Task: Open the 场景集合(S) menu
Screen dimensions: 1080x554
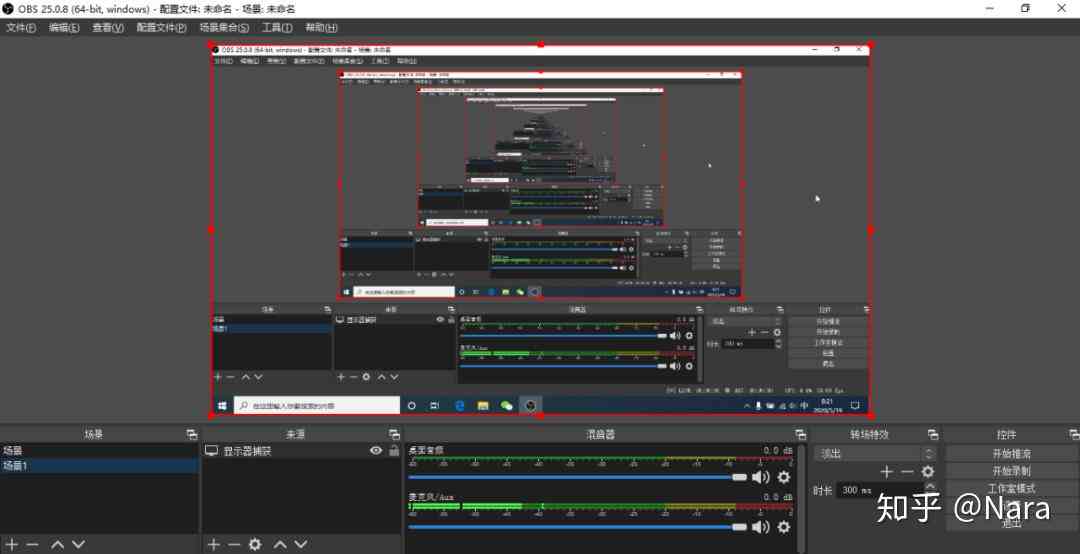Action: (224, 28)
